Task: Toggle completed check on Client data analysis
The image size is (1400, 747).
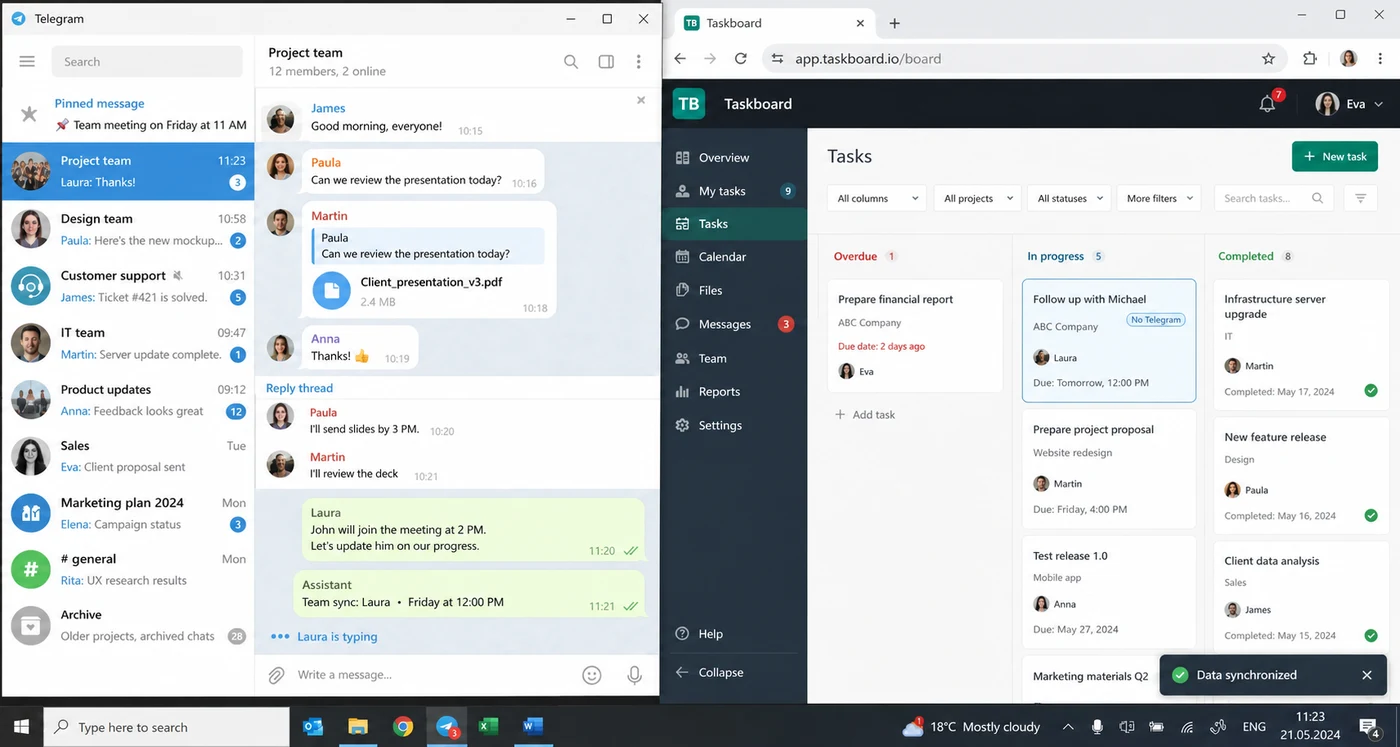Action: point(1371,635)
